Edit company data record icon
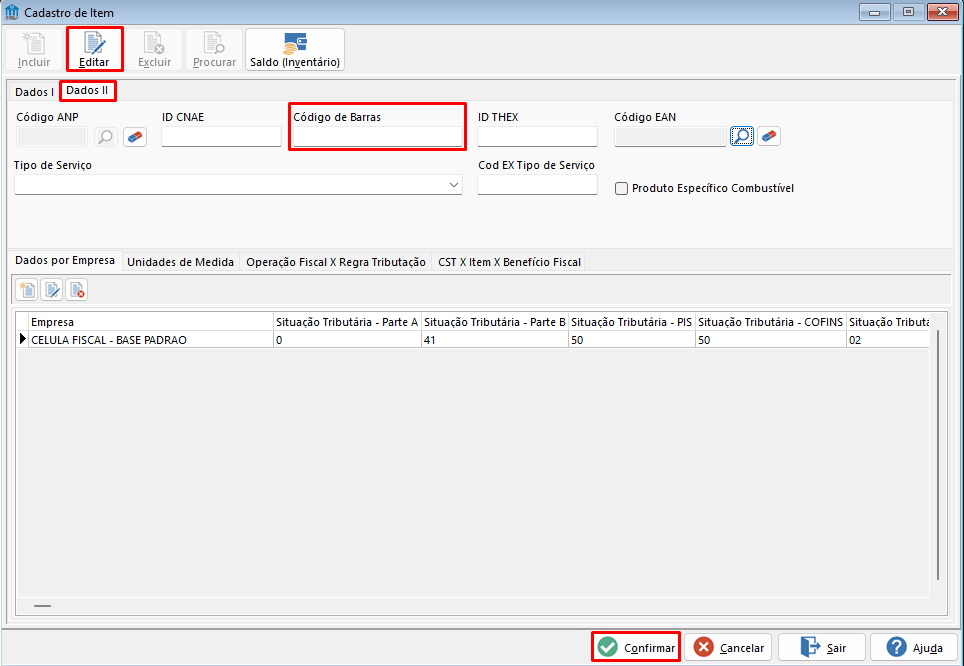The image size is (964, 666). (52, 290)
